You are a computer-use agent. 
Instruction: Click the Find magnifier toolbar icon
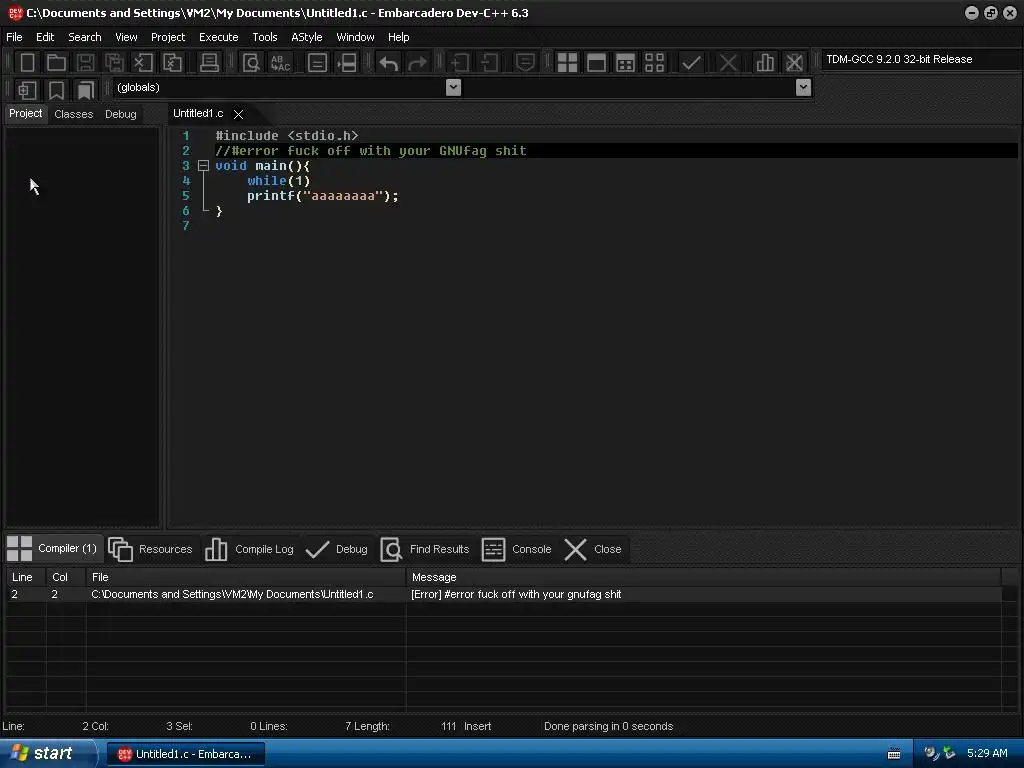click(x=251, y=63)
